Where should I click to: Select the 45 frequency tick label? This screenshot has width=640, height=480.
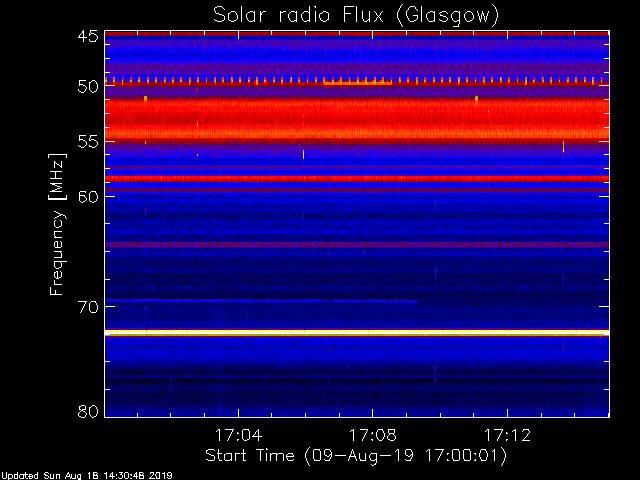[88, 36]
